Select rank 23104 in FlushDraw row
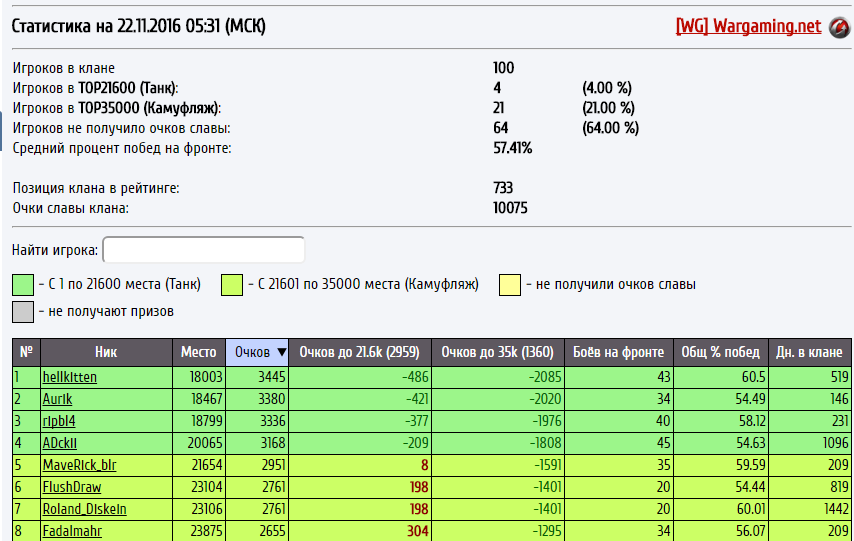854x541 pixels. tap(207, 487)
